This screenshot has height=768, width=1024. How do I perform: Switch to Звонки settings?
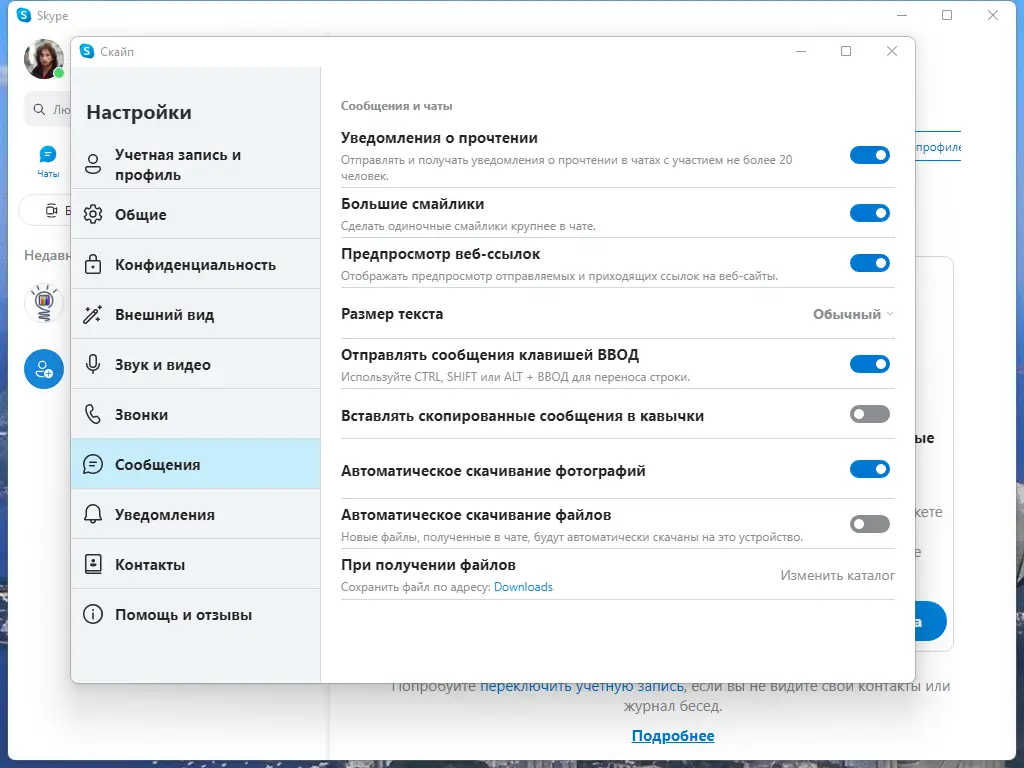tap(196, 414)
